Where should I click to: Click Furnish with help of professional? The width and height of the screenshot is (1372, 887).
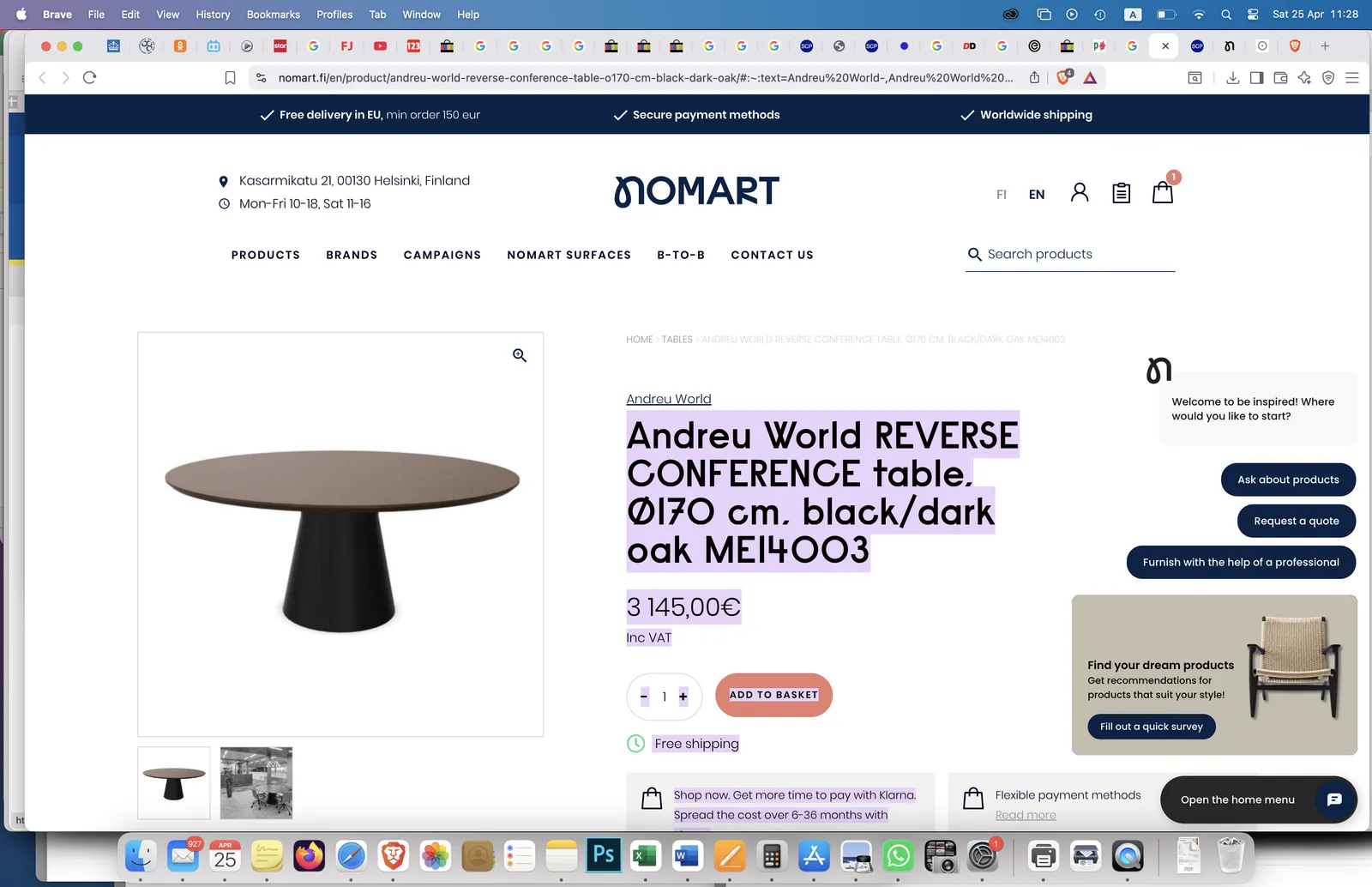[x=1241, y=562]
